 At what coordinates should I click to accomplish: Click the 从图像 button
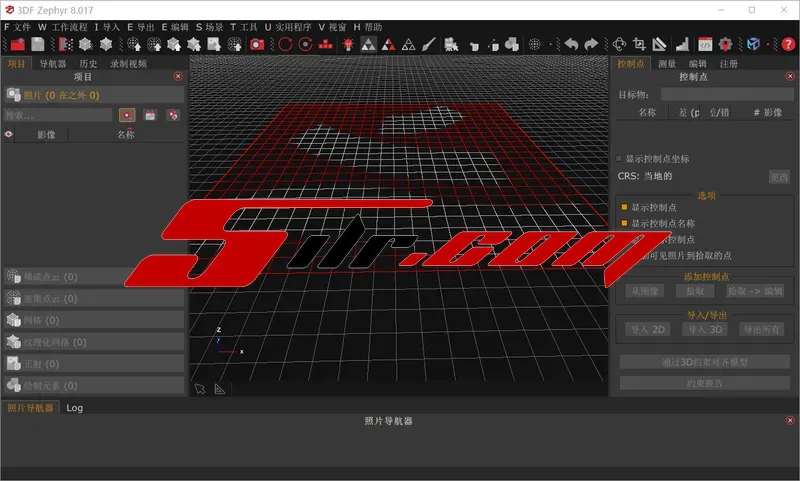(645, 291)
